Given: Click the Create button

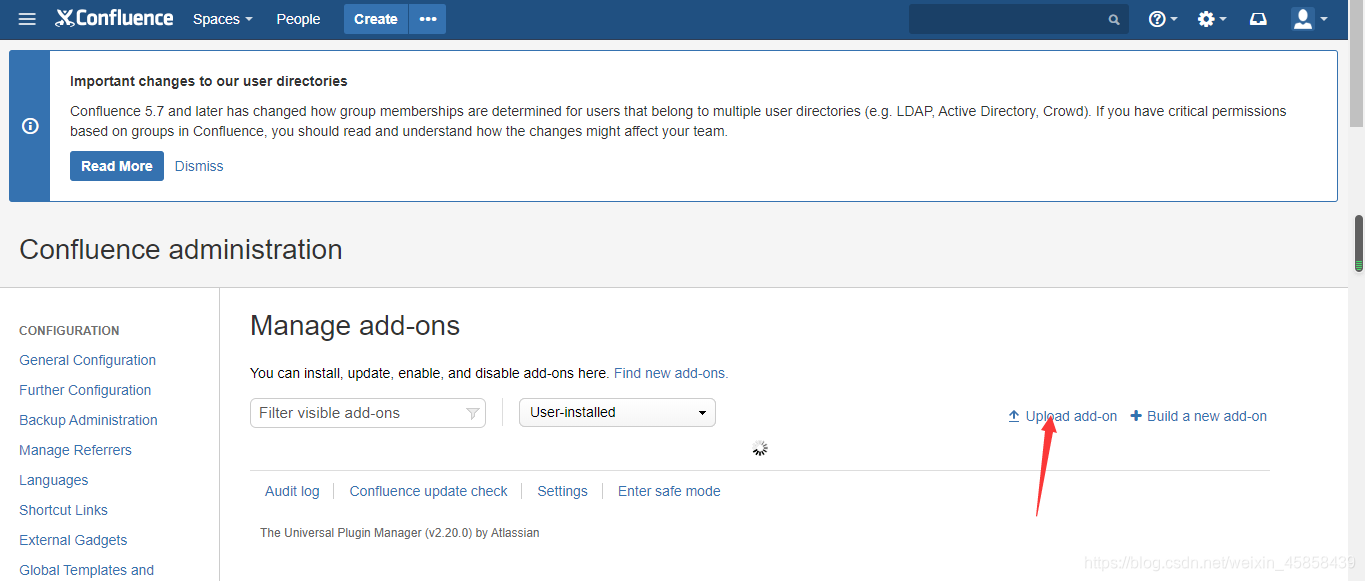Looking at the screenshot, I should [x=376, y=19].
